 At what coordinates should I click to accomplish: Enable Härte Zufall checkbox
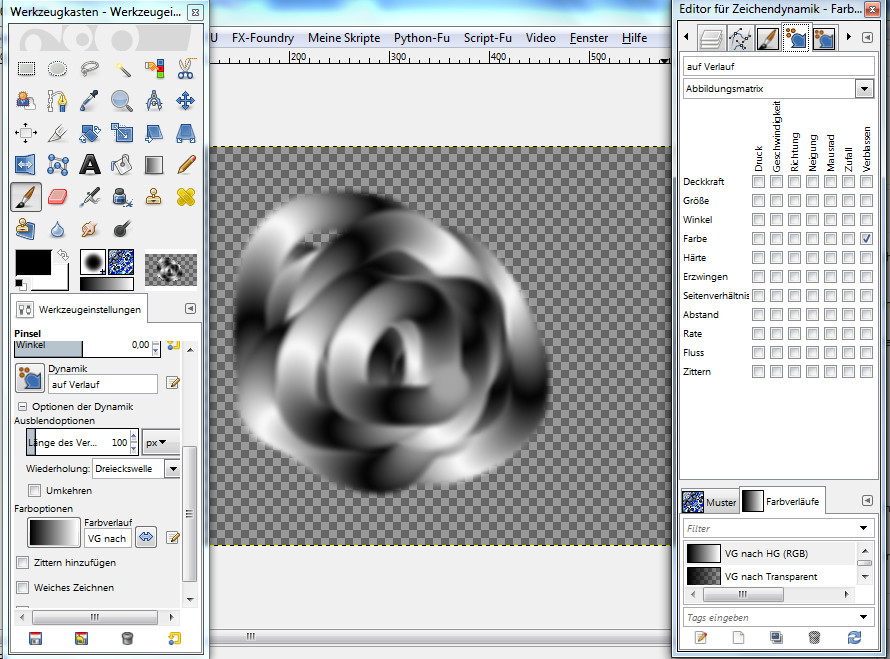coord(848,258)
